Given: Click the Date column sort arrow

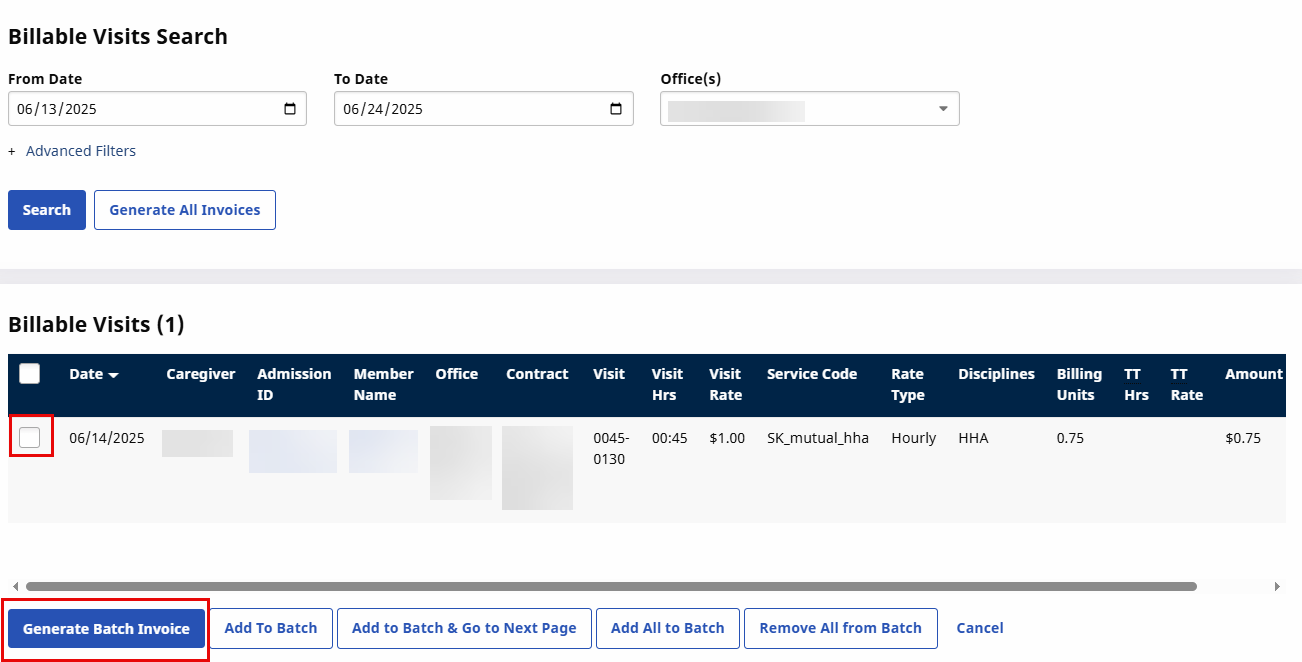Looking at the screenshot, I should click(x=113, y=375).
